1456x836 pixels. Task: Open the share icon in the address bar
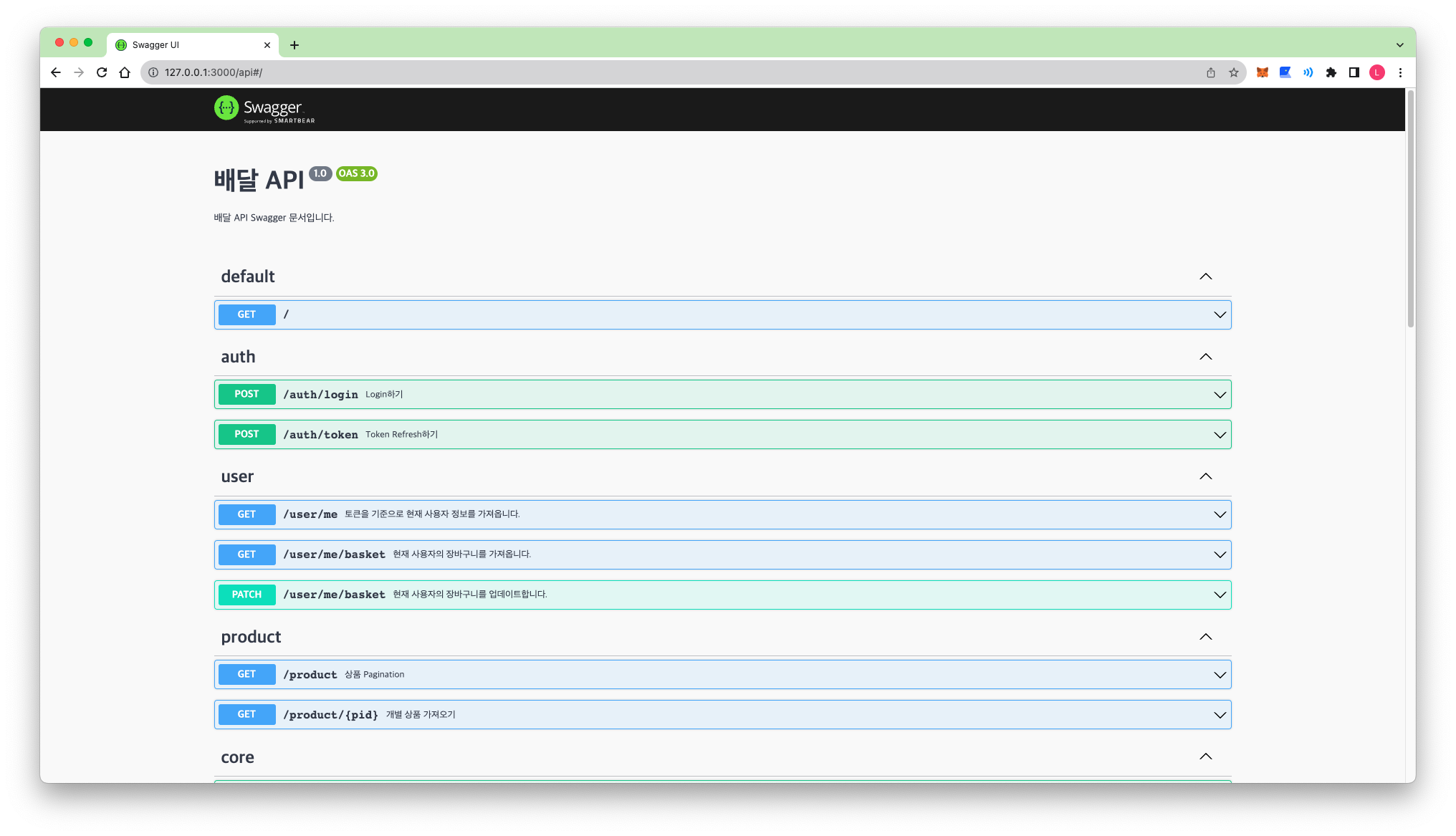[1211, 72]
